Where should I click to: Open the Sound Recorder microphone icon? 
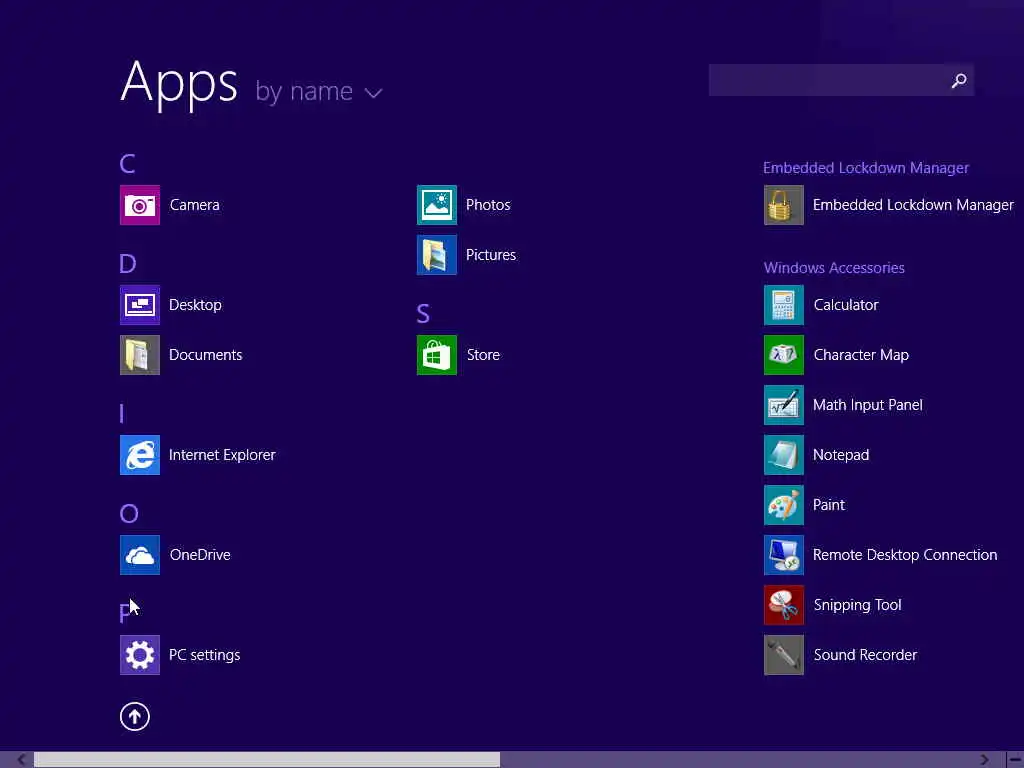784,655
